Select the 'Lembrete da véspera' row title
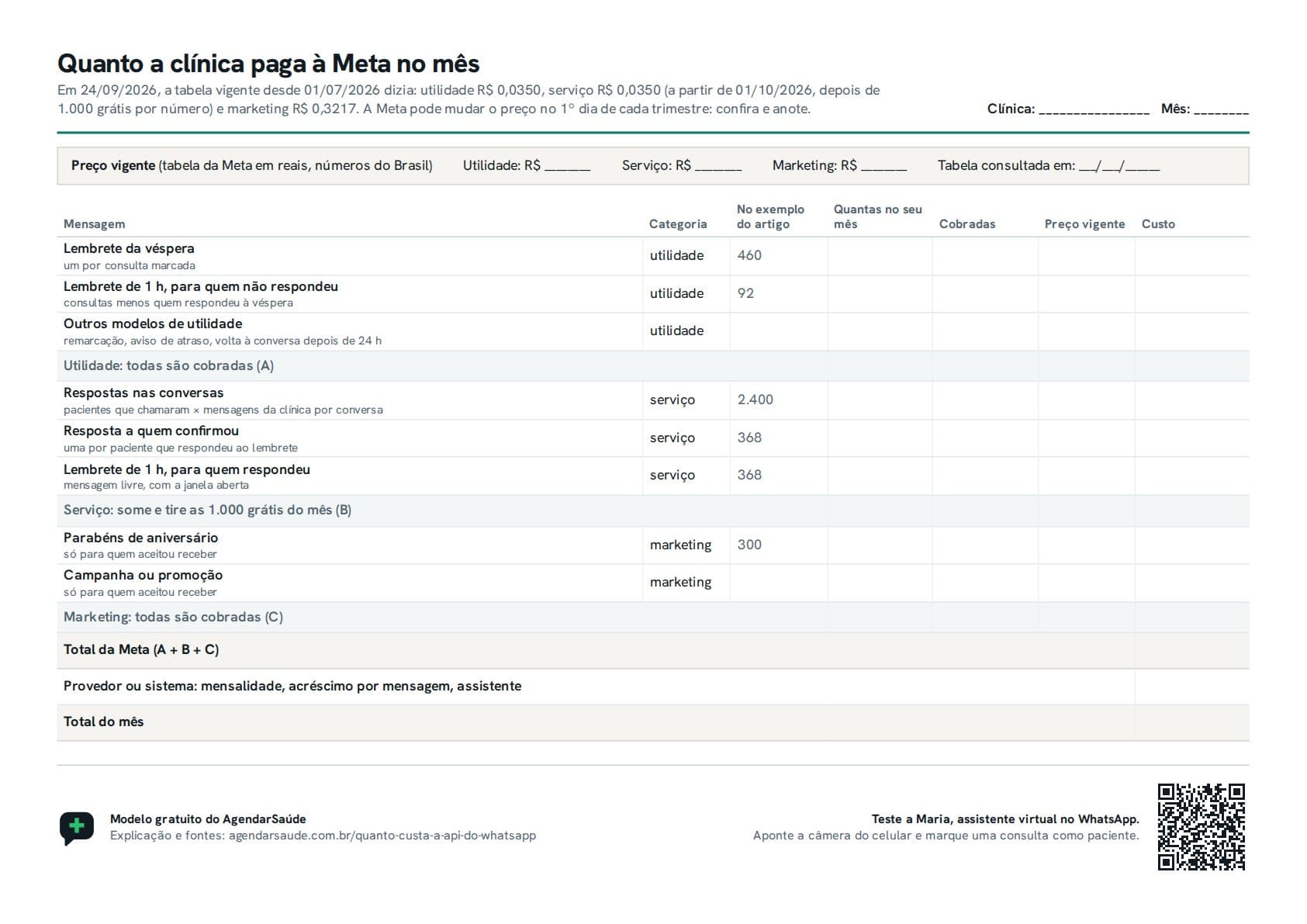The width and height of the screenshot is (1307, 924). coord(129,248)
